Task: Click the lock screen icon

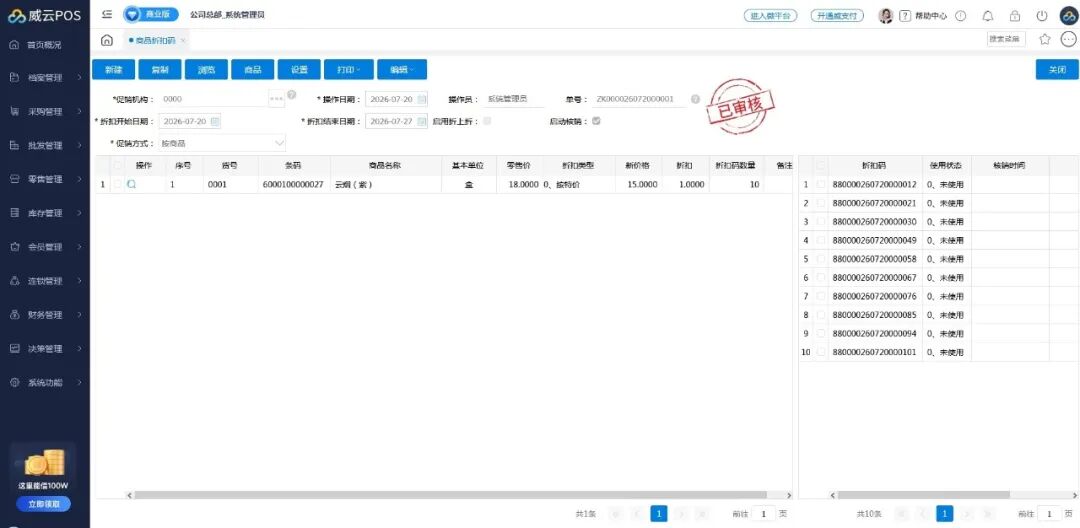Action: (1015, 16)
